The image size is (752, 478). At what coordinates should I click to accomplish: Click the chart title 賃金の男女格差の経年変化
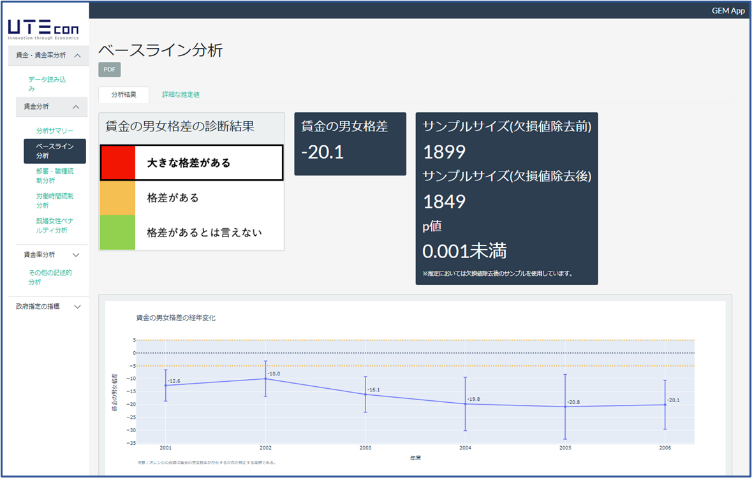176,318
